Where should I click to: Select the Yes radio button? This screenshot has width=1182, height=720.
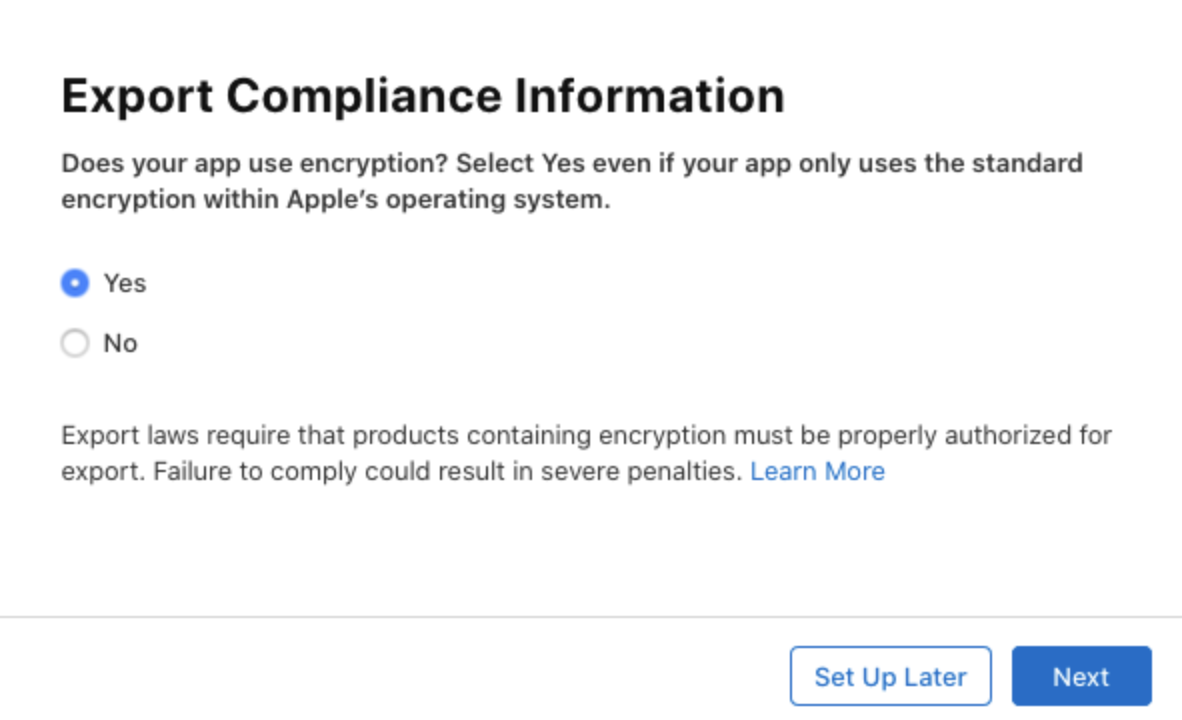[75, 284]
